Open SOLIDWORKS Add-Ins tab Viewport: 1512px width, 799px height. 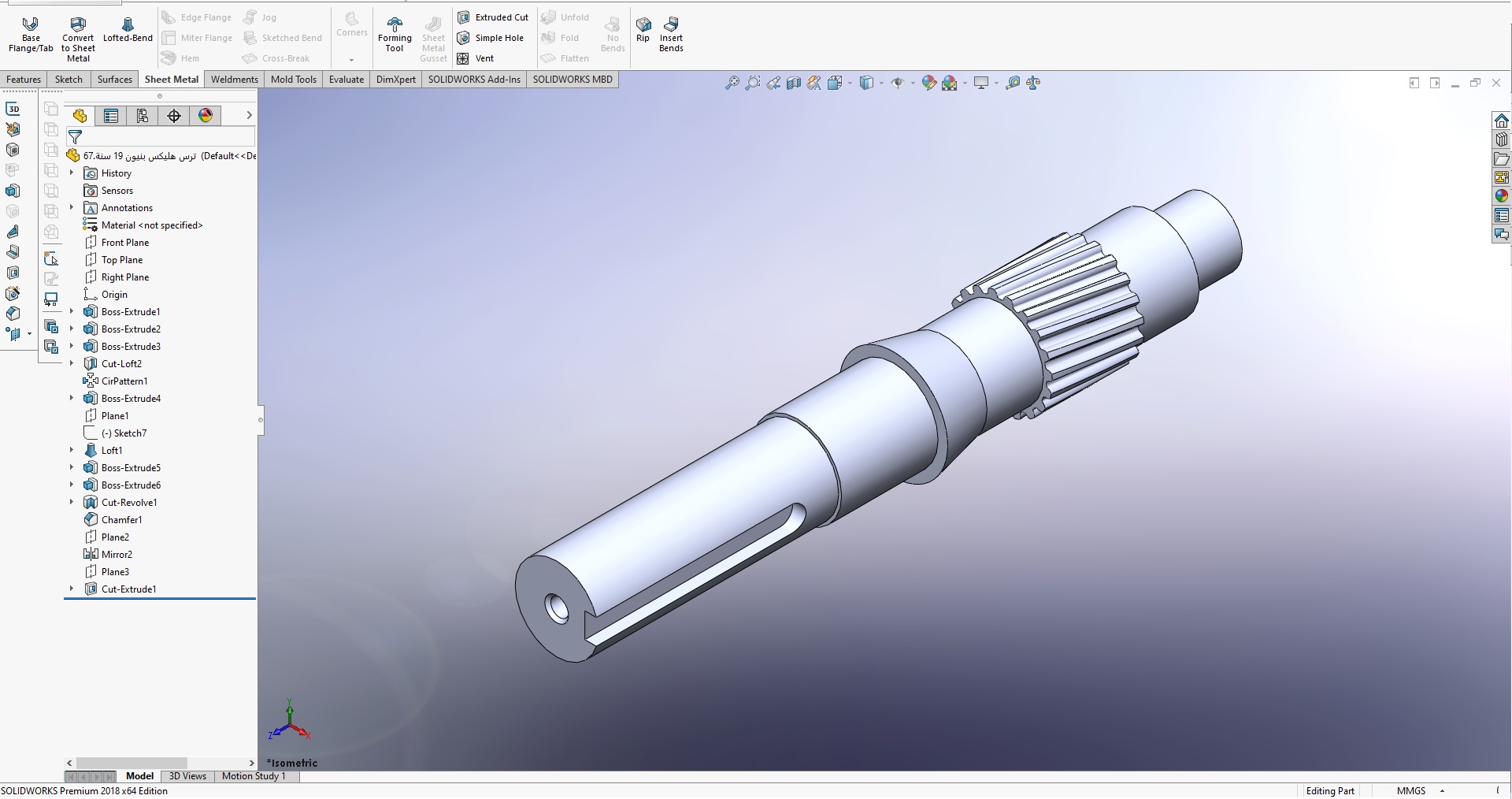click(474, 80)
